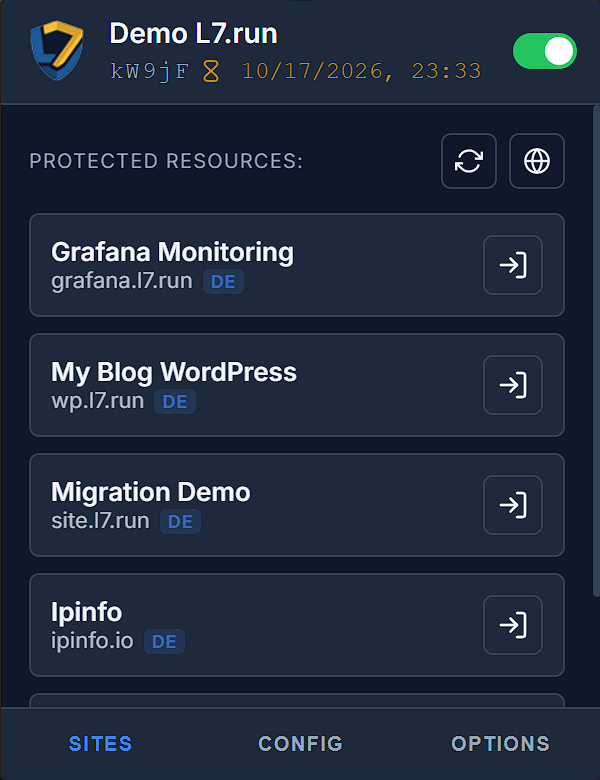Click the DE badge next to site.l7.run
The width and height of the screenshot is (600, 780).
click(x=181, y=521)
